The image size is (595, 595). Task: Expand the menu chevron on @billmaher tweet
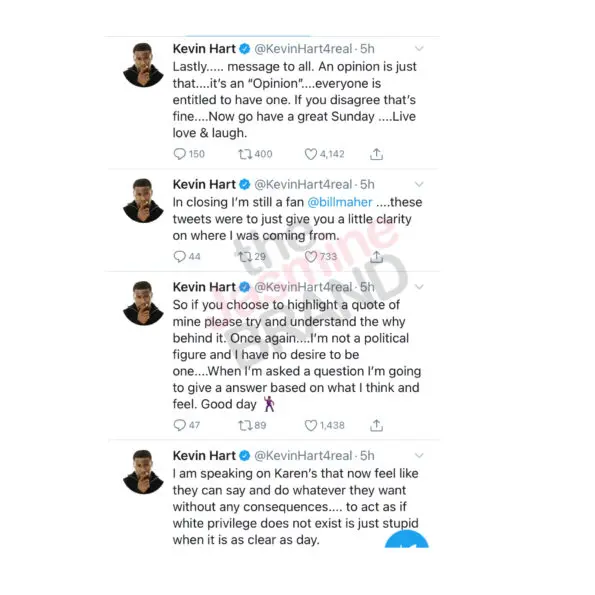coord(419,184)
